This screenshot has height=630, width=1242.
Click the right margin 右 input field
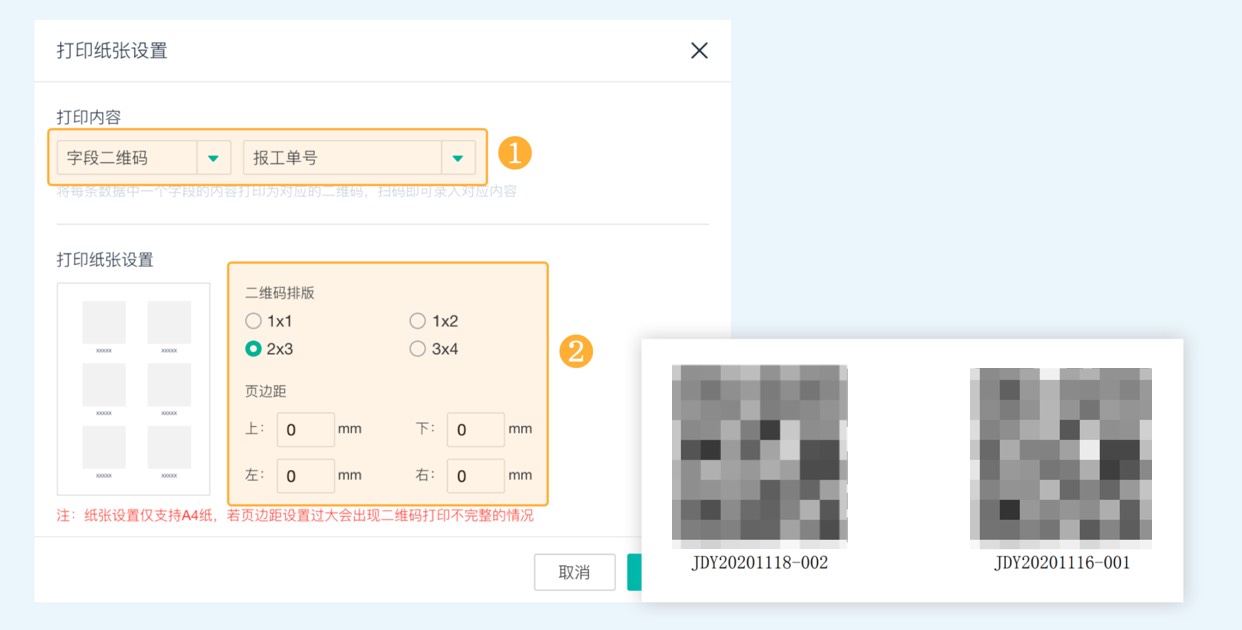pyautogui.click(x=475, y=476)
